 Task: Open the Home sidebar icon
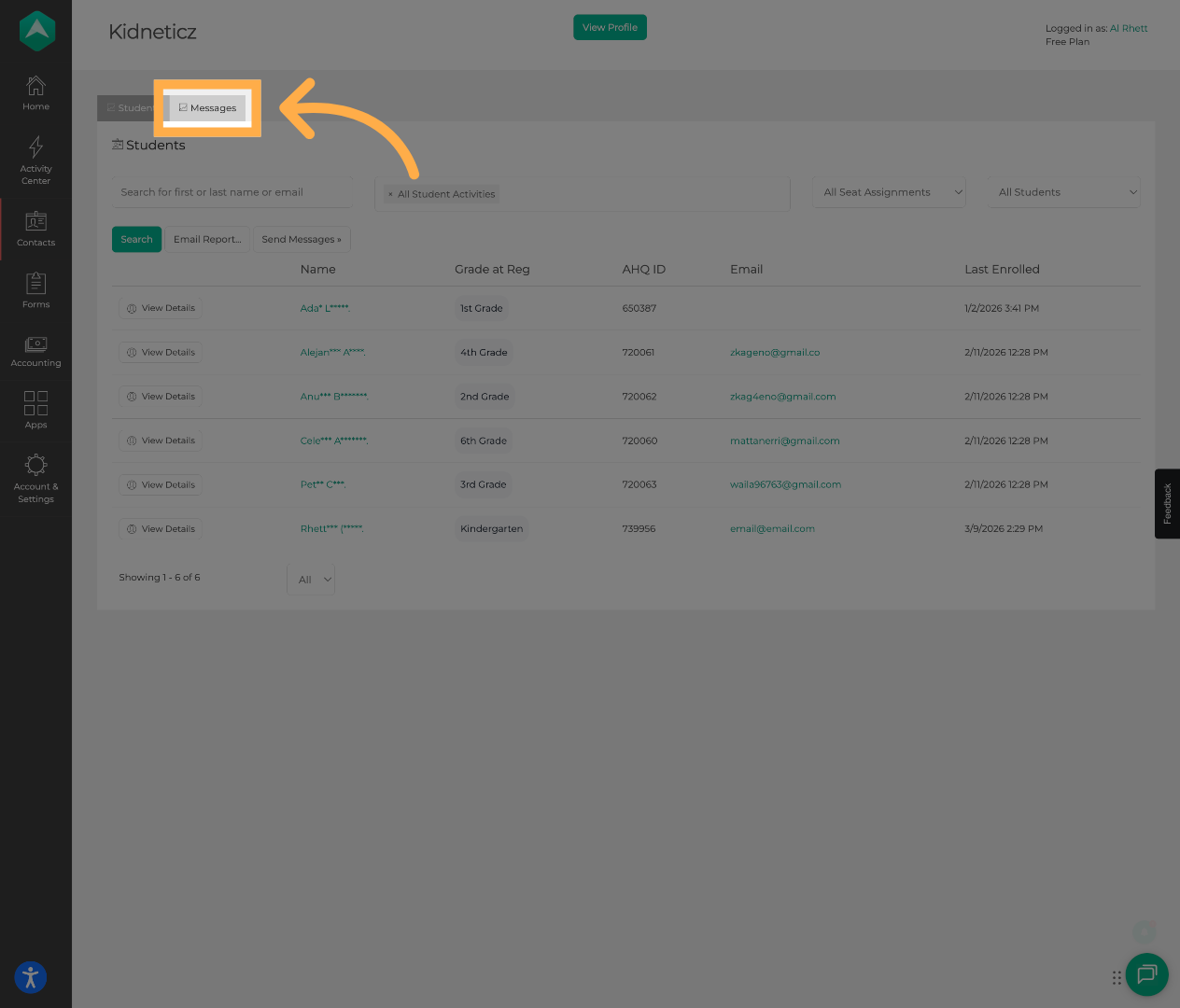click(35, 93)
